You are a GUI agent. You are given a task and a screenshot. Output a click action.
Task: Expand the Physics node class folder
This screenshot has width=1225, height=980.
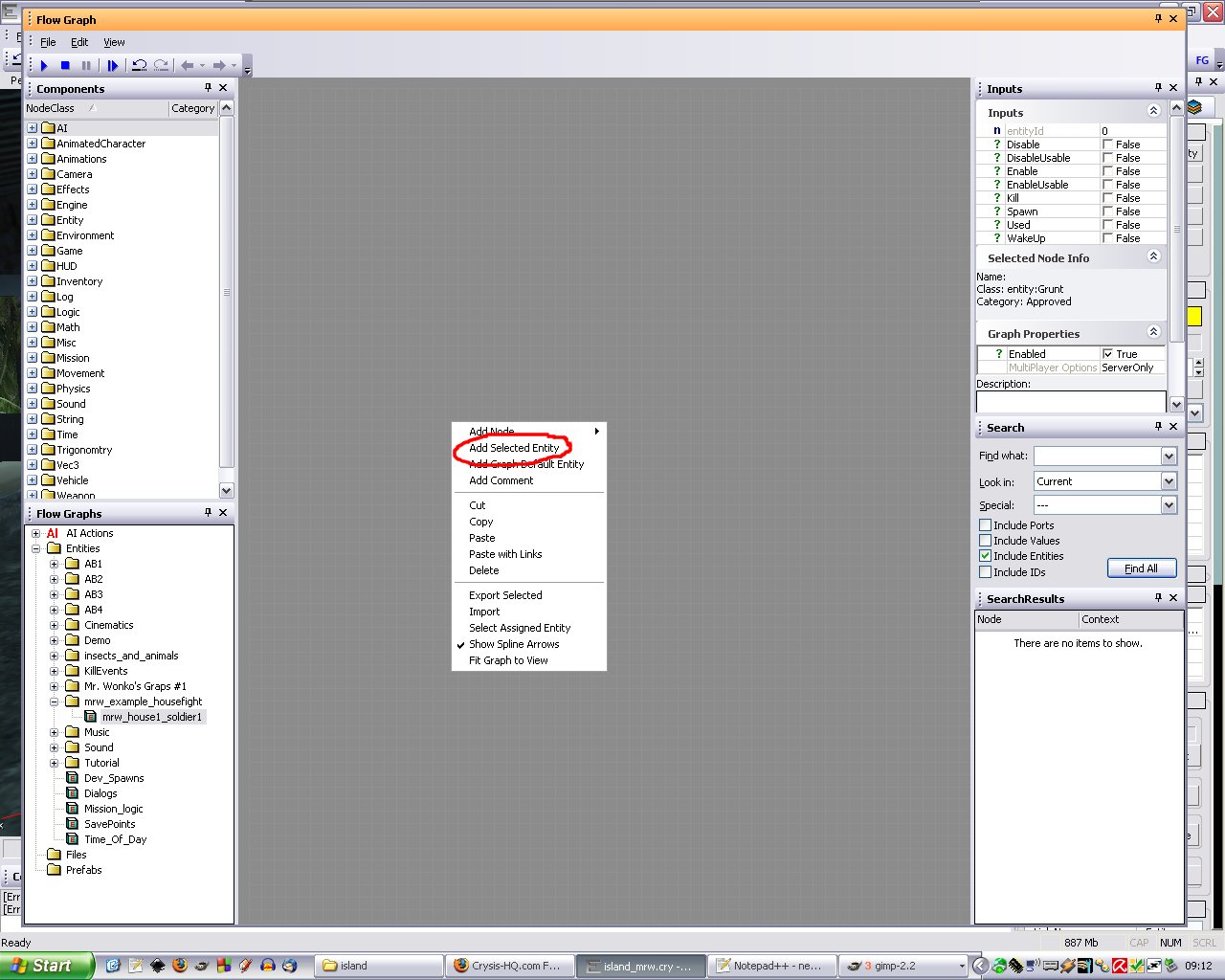click(x=33, y=389)
